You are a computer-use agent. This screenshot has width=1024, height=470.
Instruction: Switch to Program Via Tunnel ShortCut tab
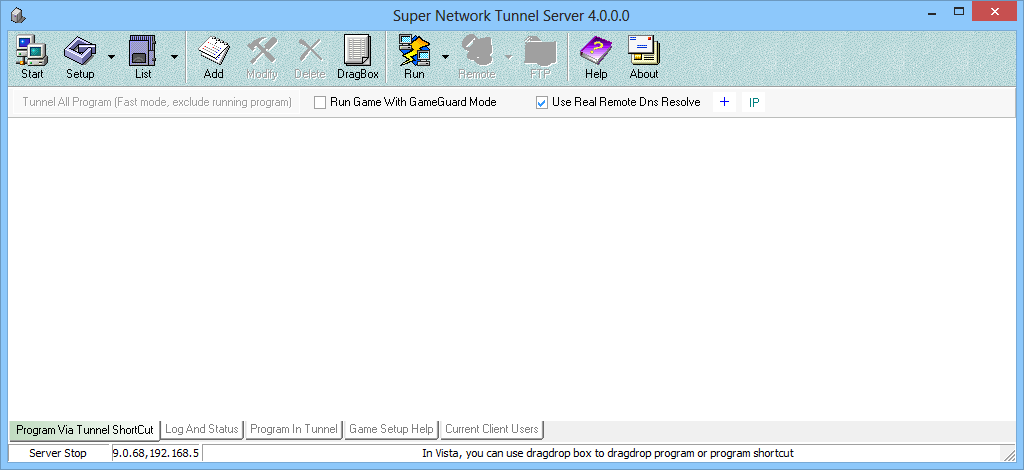point(85,430)
